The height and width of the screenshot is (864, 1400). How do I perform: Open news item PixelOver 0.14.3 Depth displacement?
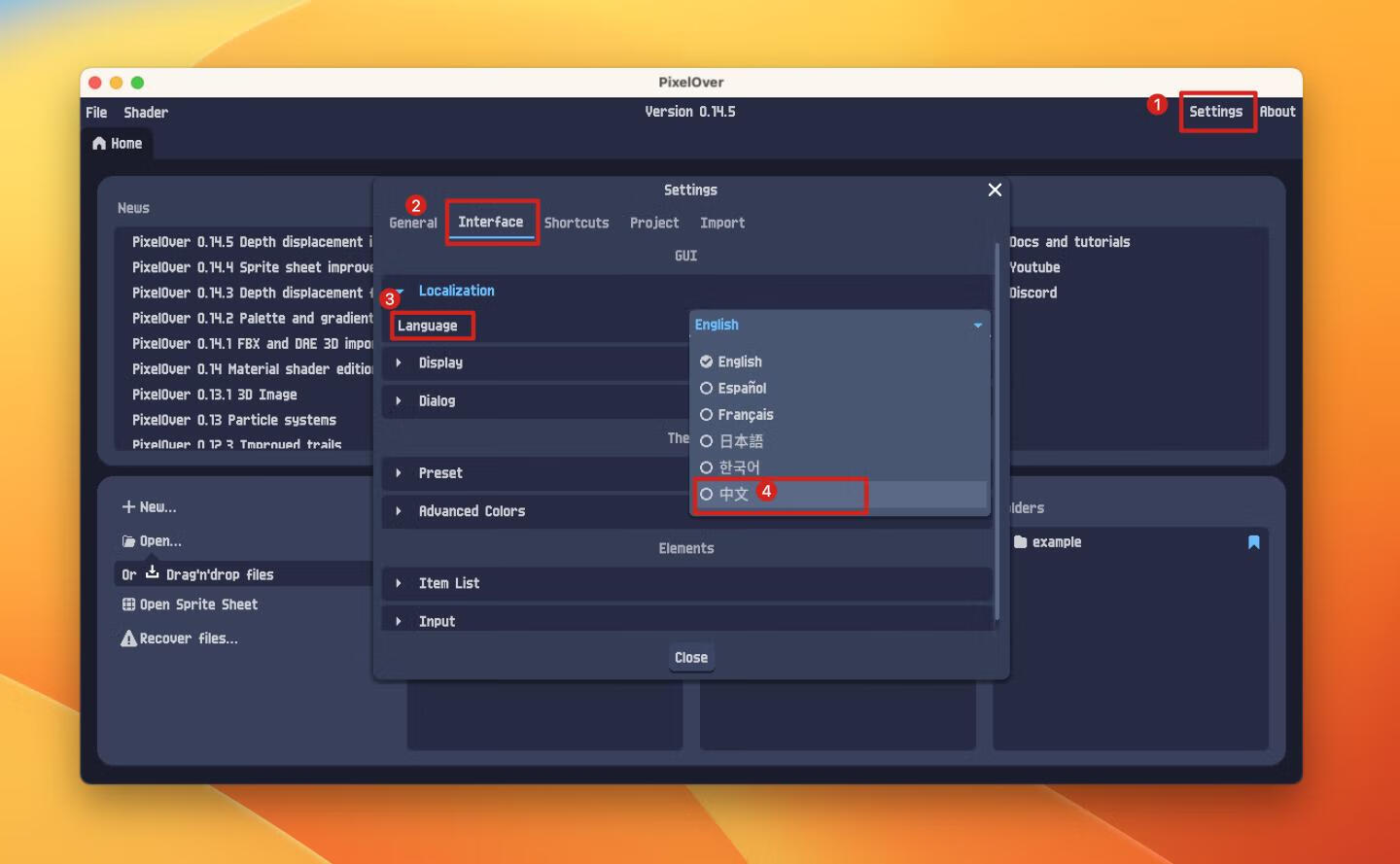(252, 293)
